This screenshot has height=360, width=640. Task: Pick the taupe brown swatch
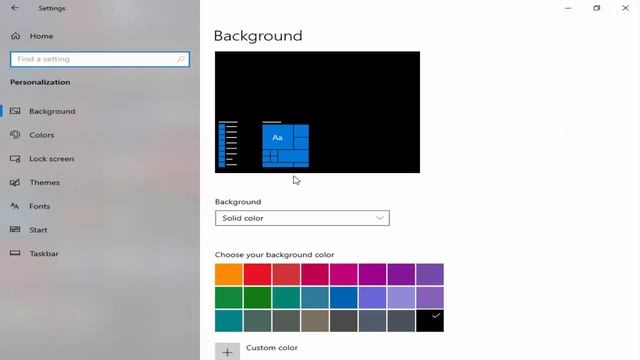[x=315, y=321]
